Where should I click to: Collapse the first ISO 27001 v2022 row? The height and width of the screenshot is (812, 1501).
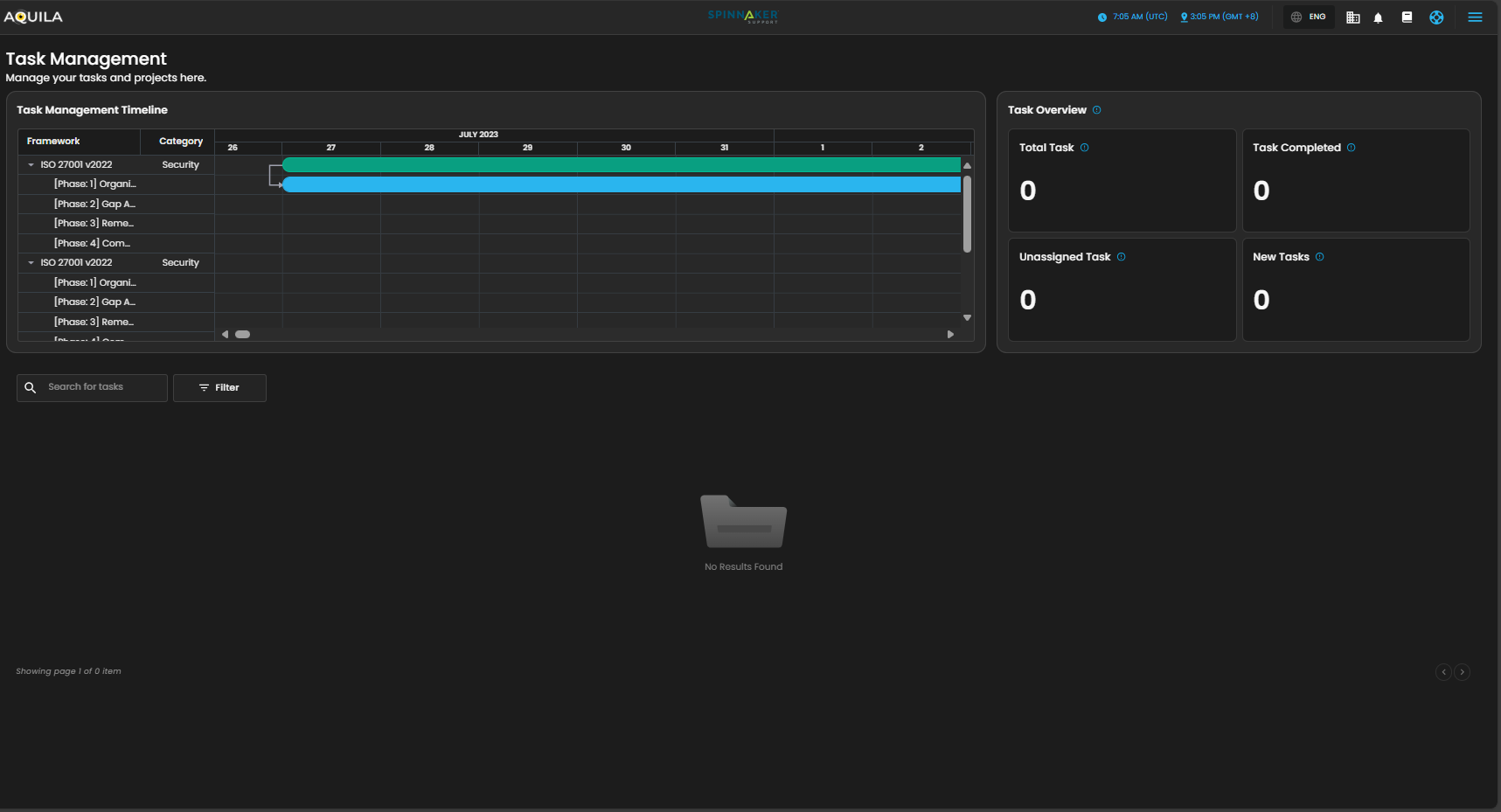pyautogui.click(x=31, y=165)
